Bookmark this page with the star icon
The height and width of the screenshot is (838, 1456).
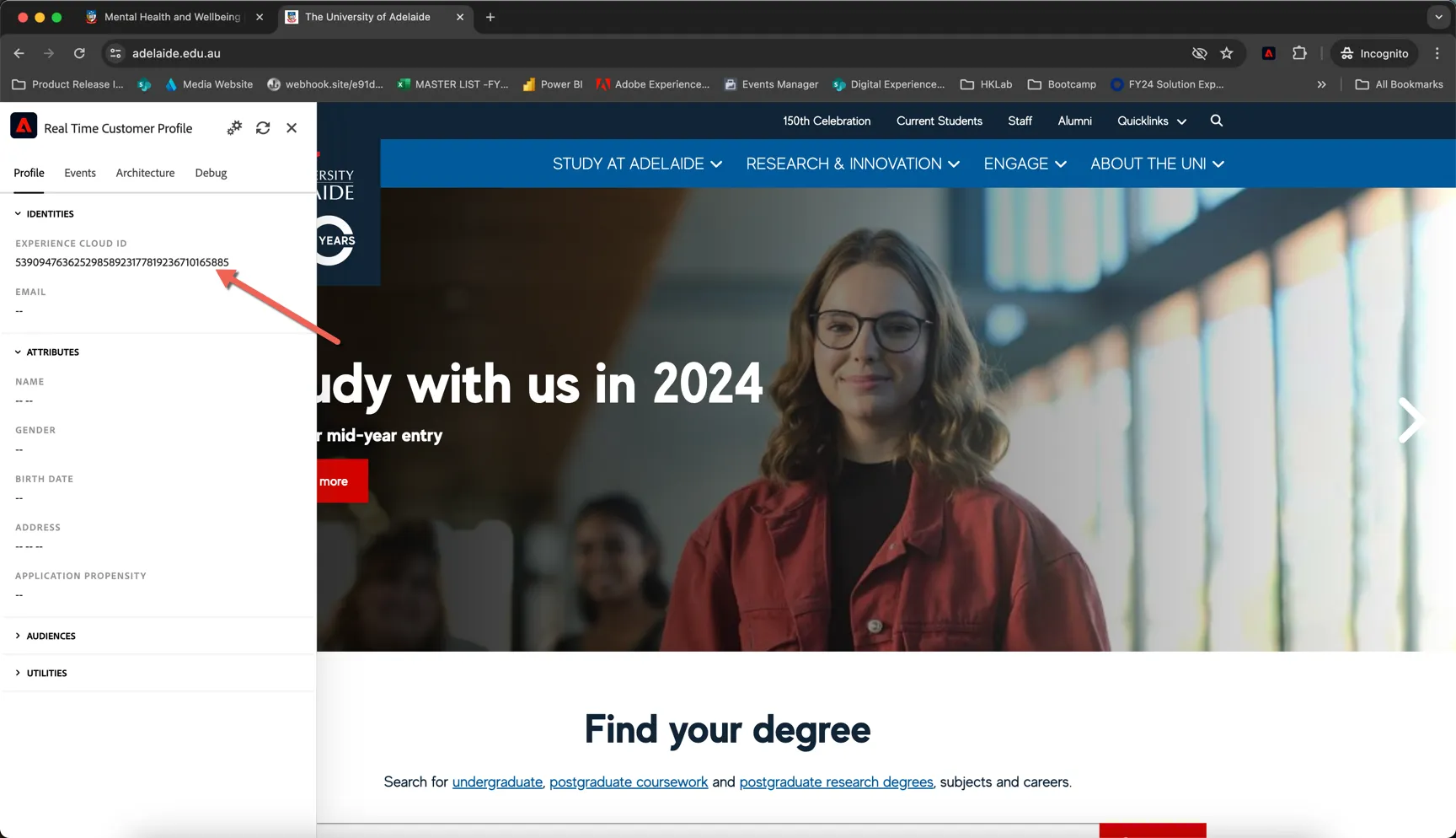[1227, 53]
